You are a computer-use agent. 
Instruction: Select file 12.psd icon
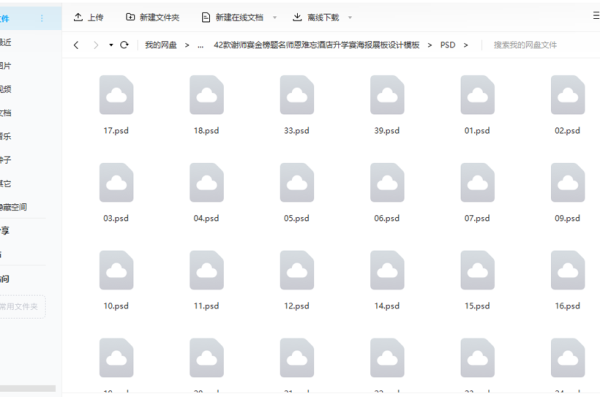pyautogui.click(x=297, y=270)
